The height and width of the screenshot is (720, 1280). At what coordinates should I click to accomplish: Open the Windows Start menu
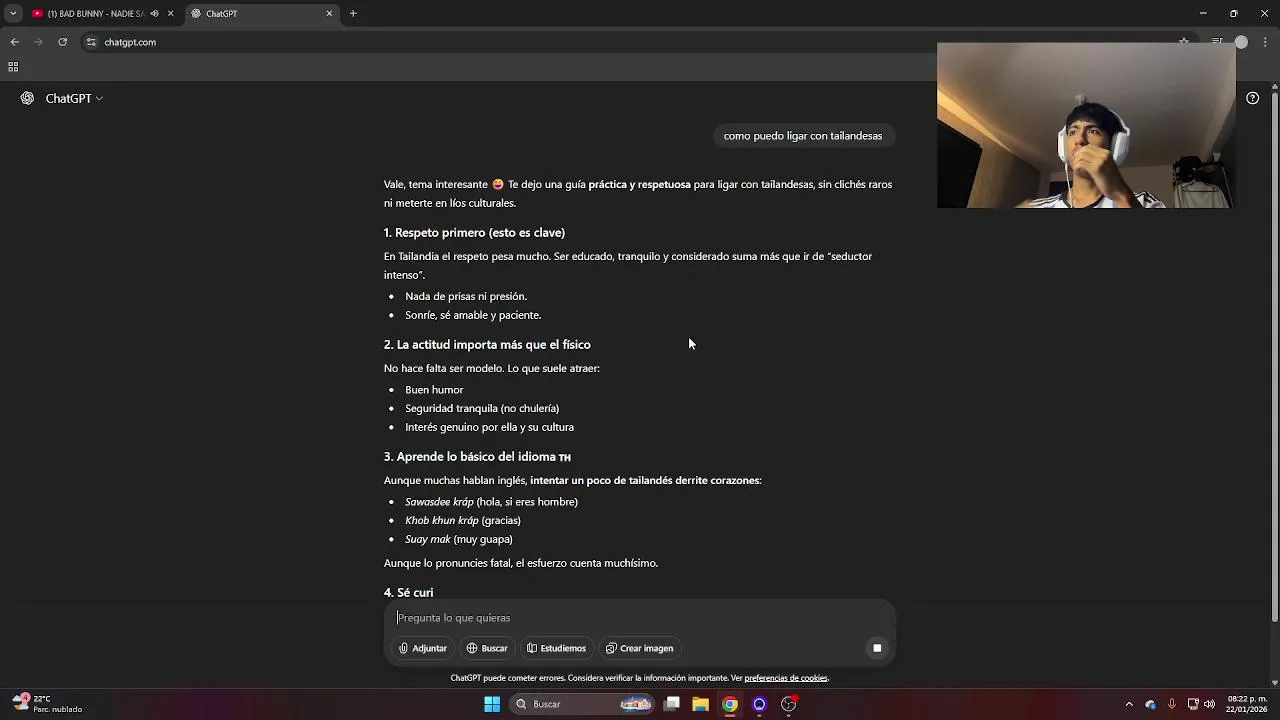point(492,704)
